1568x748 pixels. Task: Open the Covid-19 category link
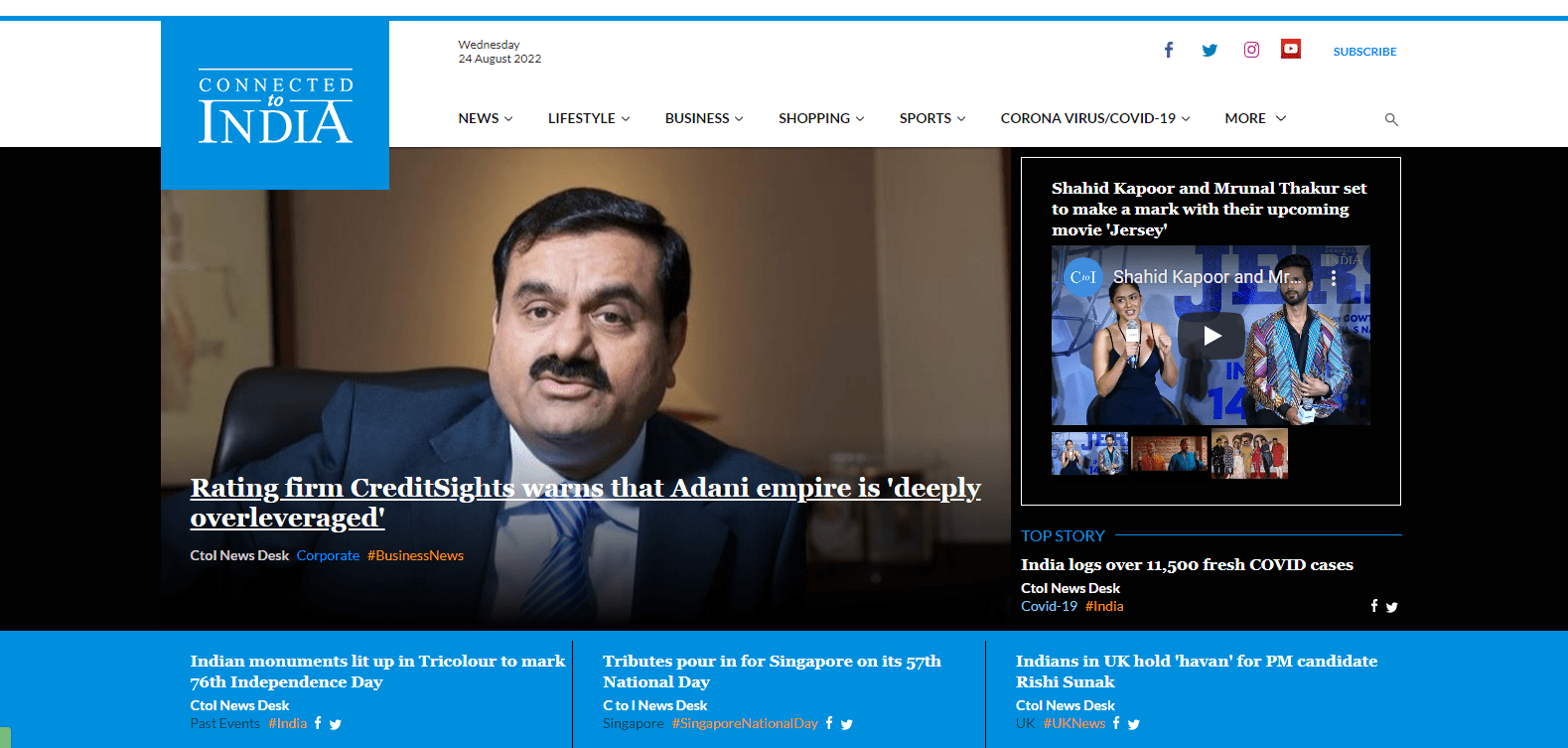click(1049, 606)
